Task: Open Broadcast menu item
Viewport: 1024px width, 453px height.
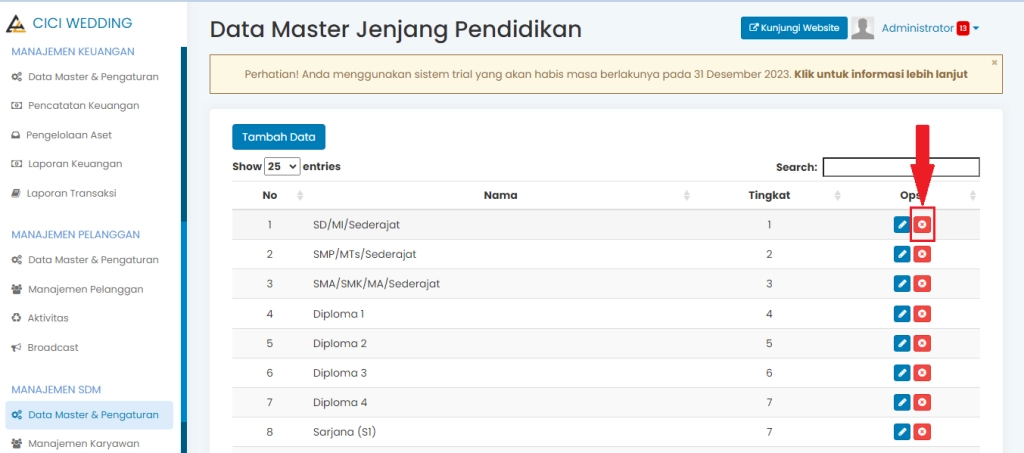Action: point(46,347)
